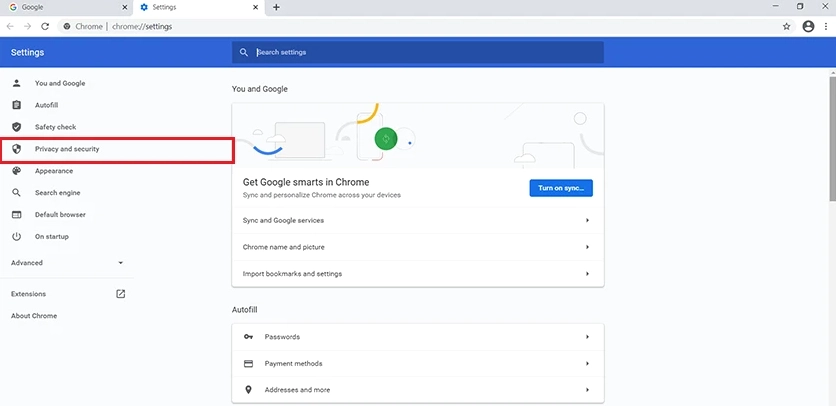
Task: Click the Default browser window icon
Action: tap(17, 214)
